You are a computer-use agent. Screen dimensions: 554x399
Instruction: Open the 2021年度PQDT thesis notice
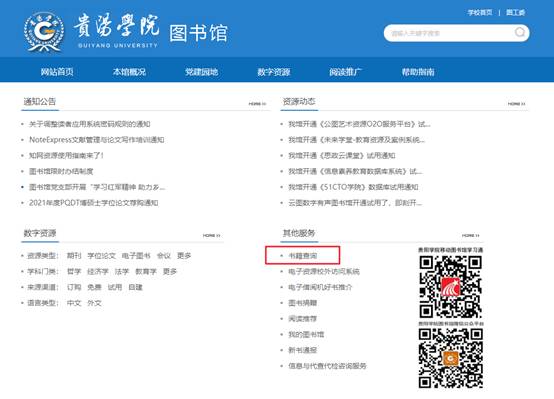(x=93, y=203)
